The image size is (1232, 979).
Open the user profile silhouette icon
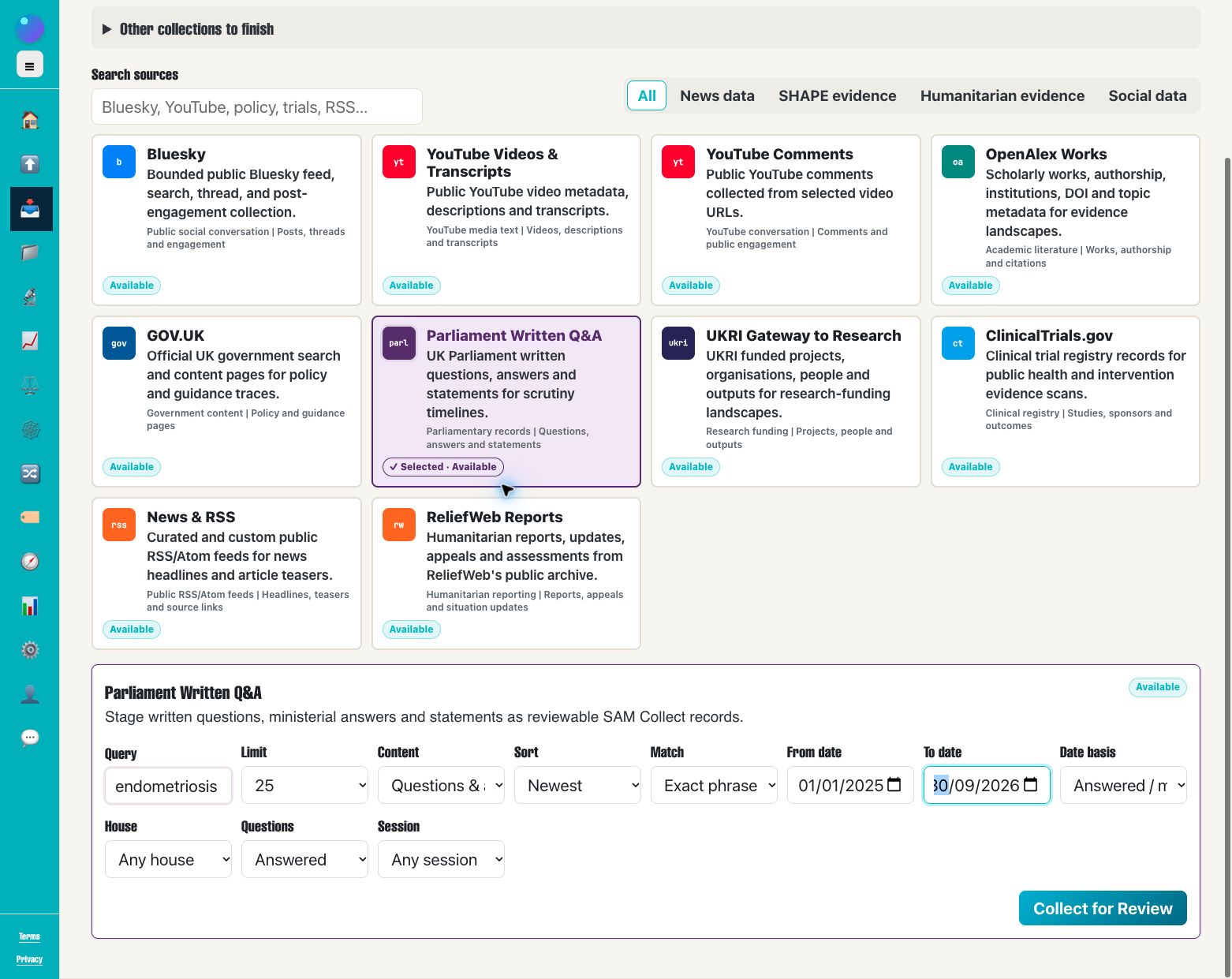click(30, 694)
